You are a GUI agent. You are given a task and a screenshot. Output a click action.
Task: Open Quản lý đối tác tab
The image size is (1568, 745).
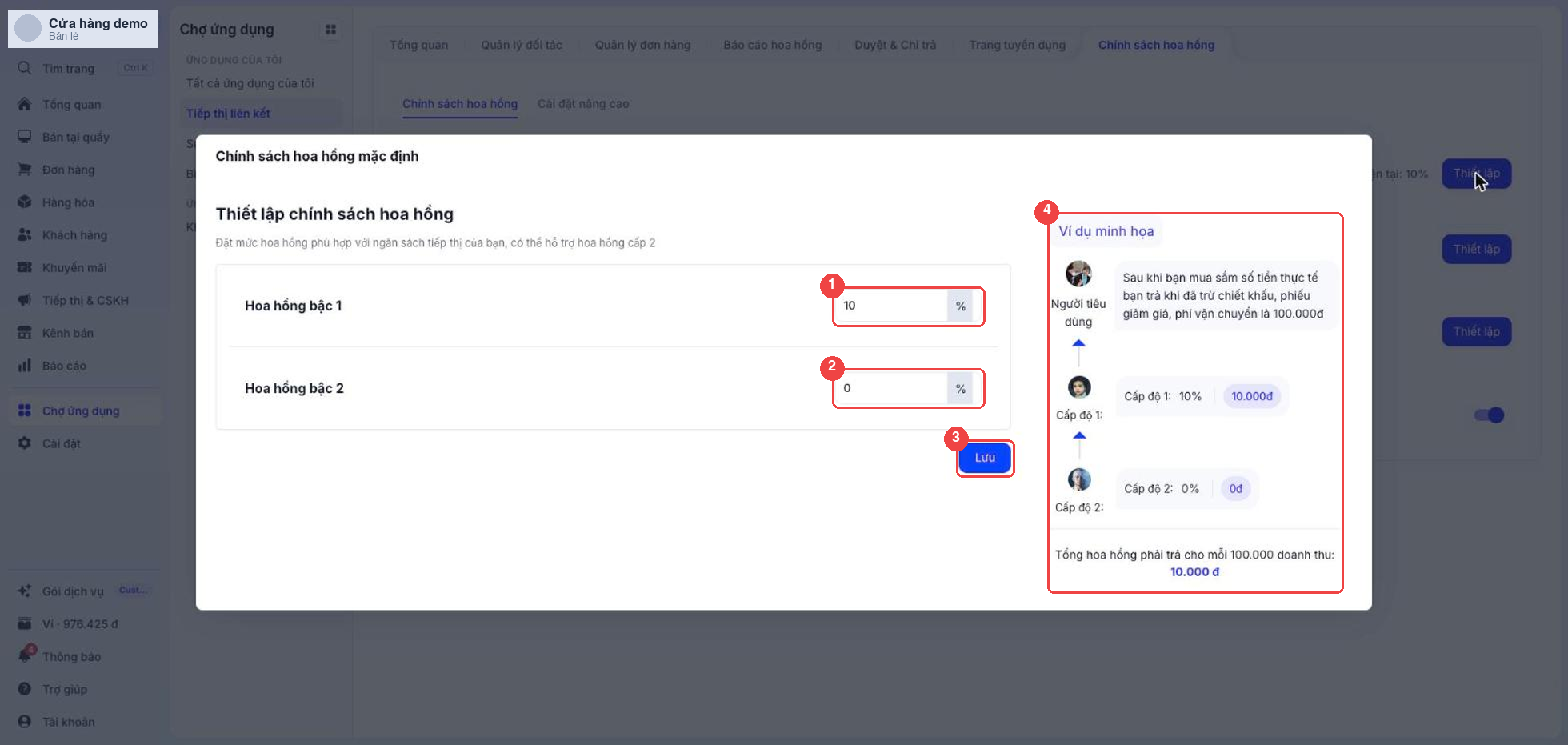pyautogui.click(x=522, y=45)
